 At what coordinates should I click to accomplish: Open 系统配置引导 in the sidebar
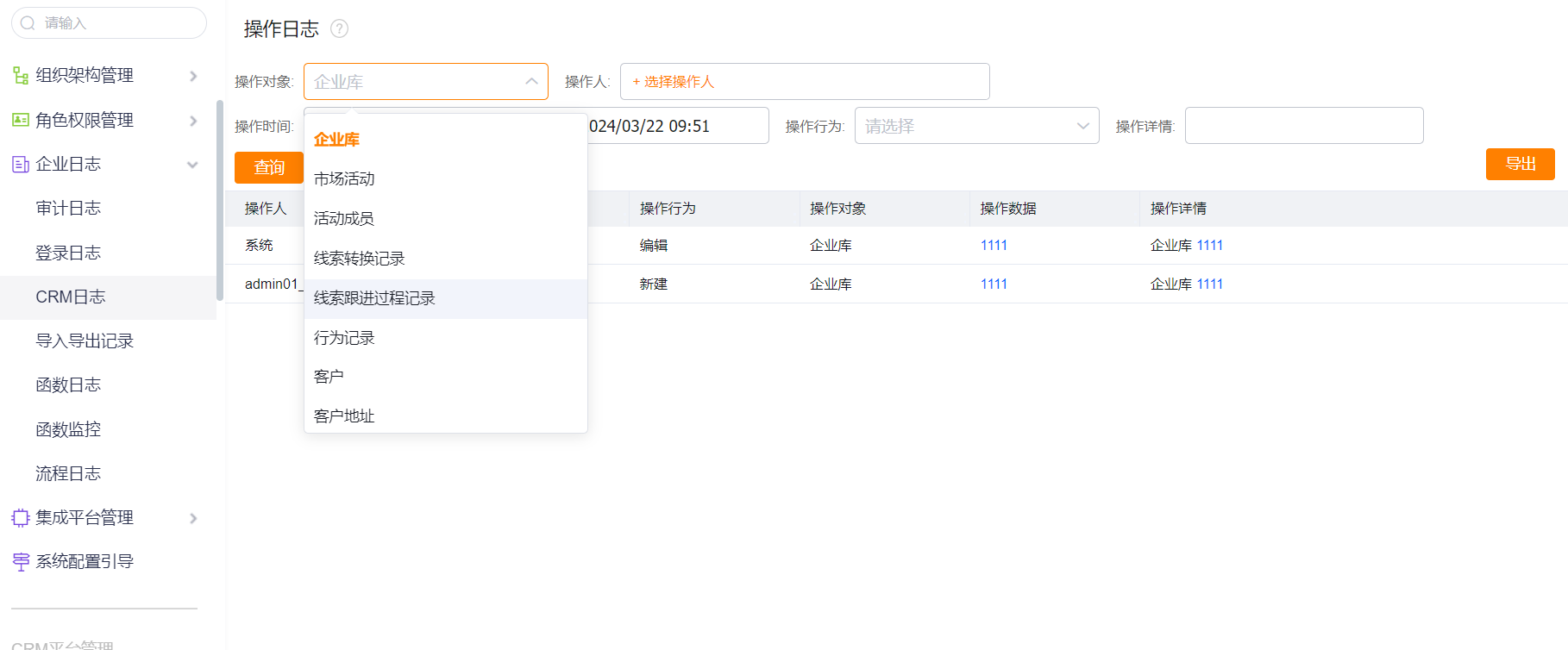tap(85, 562)
